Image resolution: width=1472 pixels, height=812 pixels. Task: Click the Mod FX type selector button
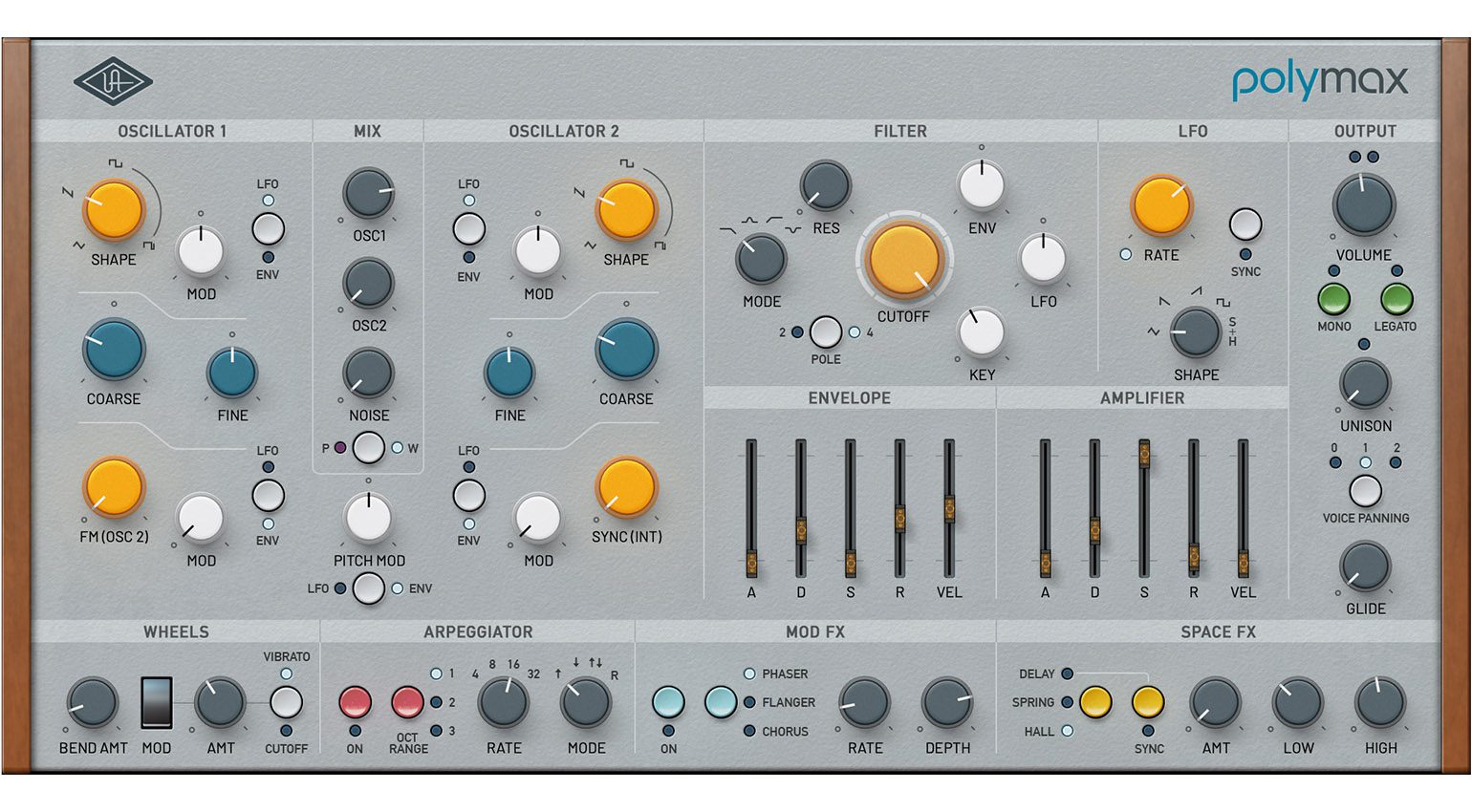721,703
